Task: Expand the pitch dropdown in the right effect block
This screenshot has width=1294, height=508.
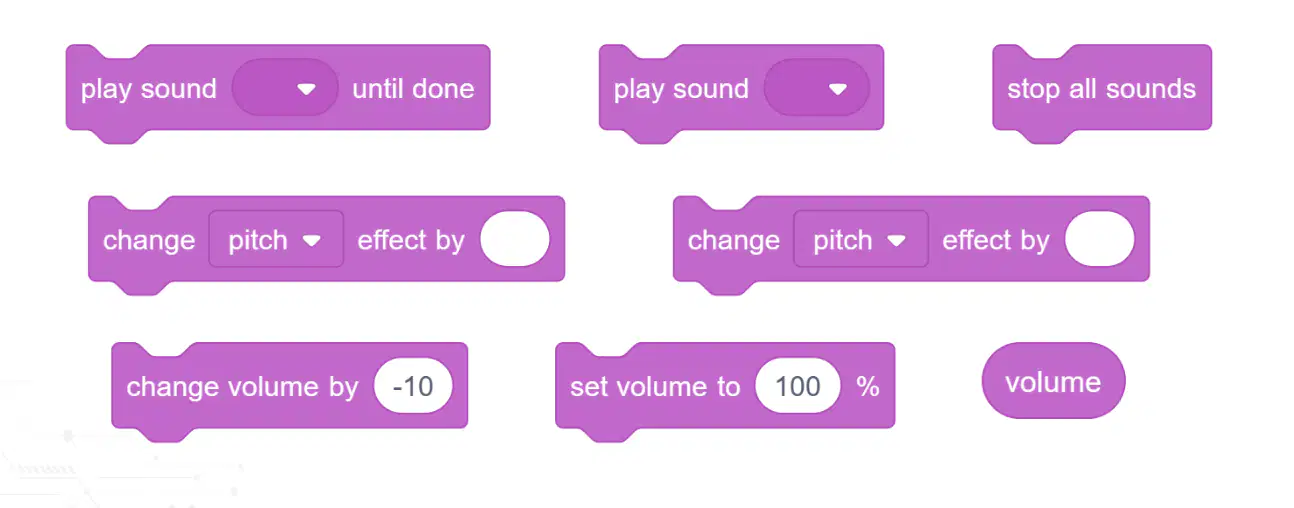Action: click(861, 240)
